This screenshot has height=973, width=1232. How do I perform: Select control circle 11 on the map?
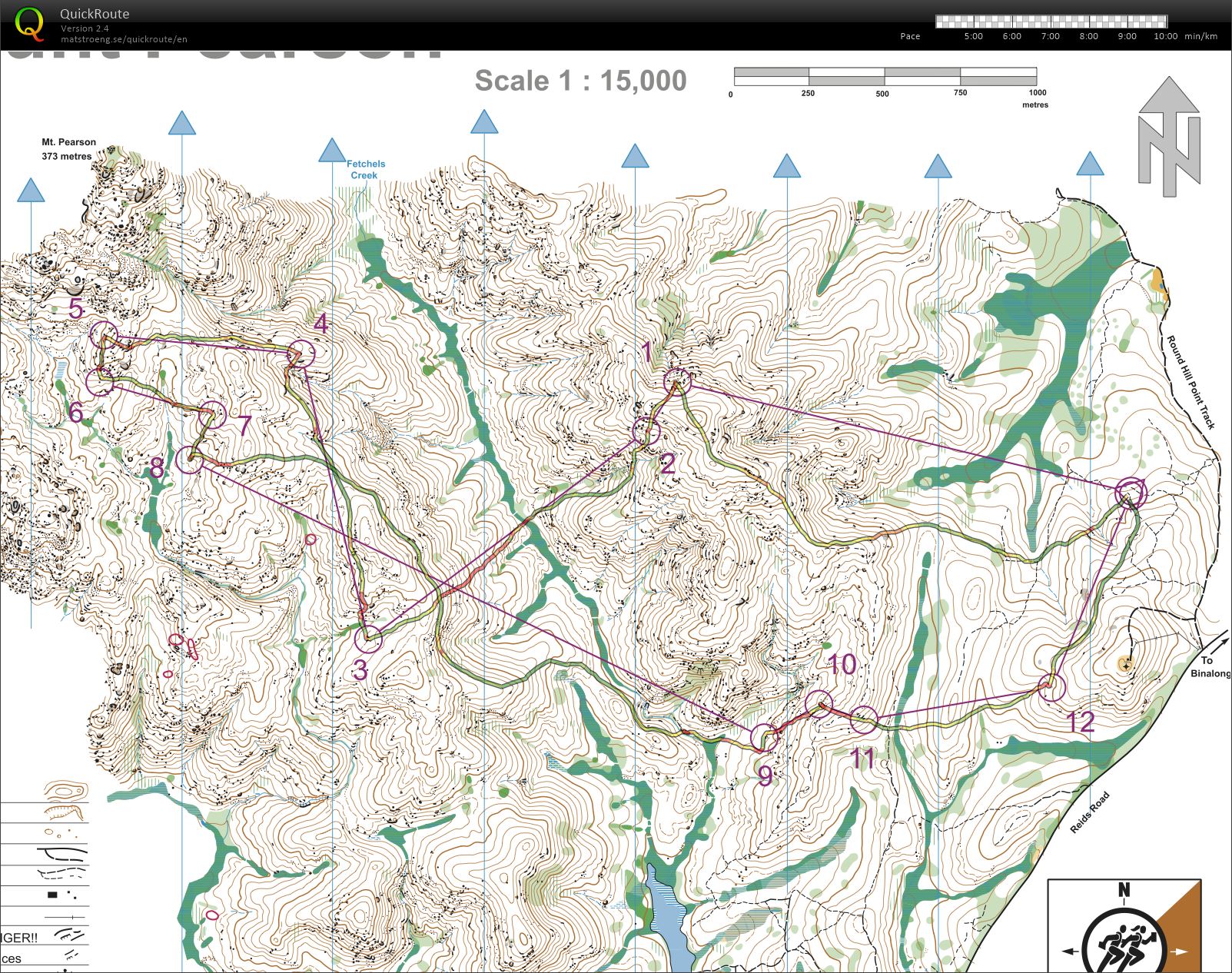click(x=864, y=719)
